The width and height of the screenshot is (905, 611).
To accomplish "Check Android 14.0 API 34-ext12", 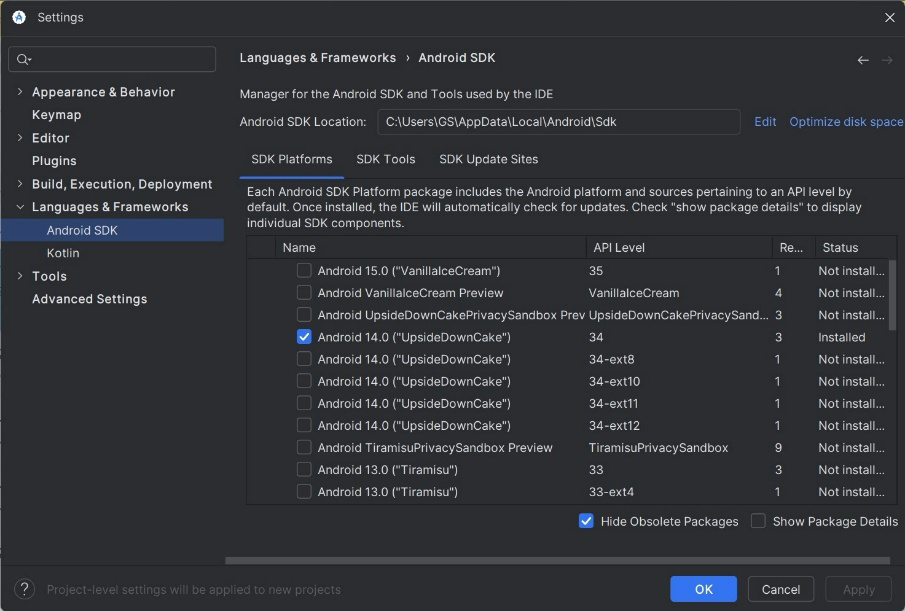I will pyautogui.click(x=304, y=425).
